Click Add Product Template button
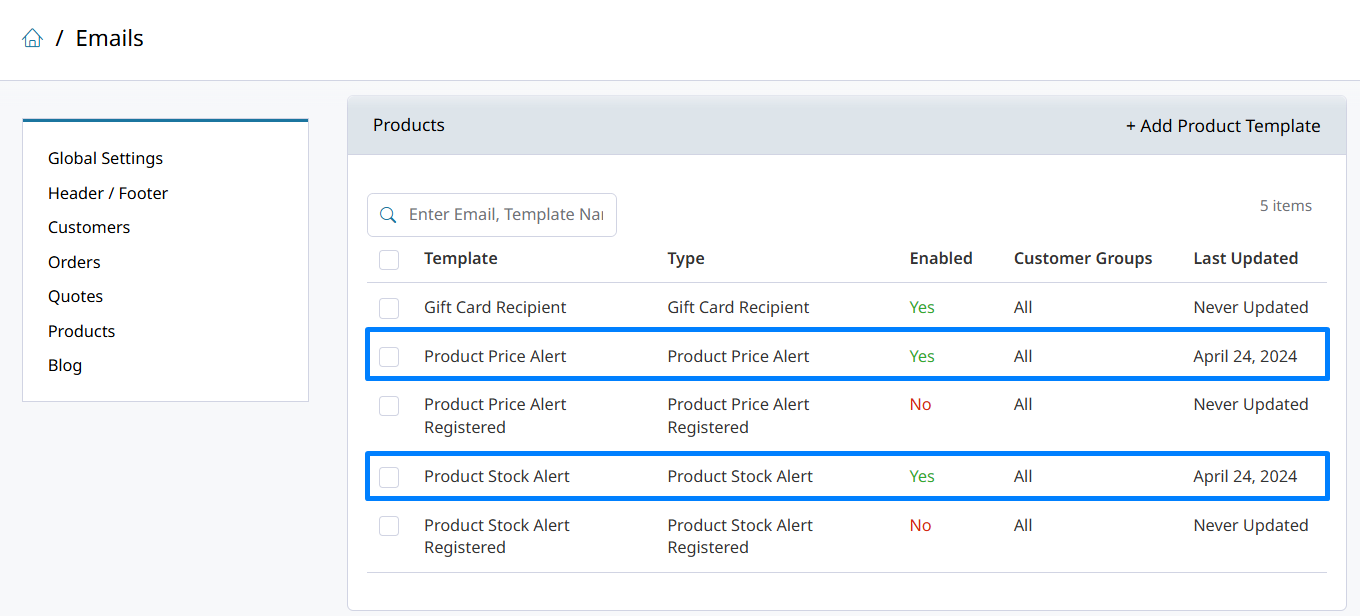The height and width of the screenshot is (616, 1360). [x=1222, y=126]
